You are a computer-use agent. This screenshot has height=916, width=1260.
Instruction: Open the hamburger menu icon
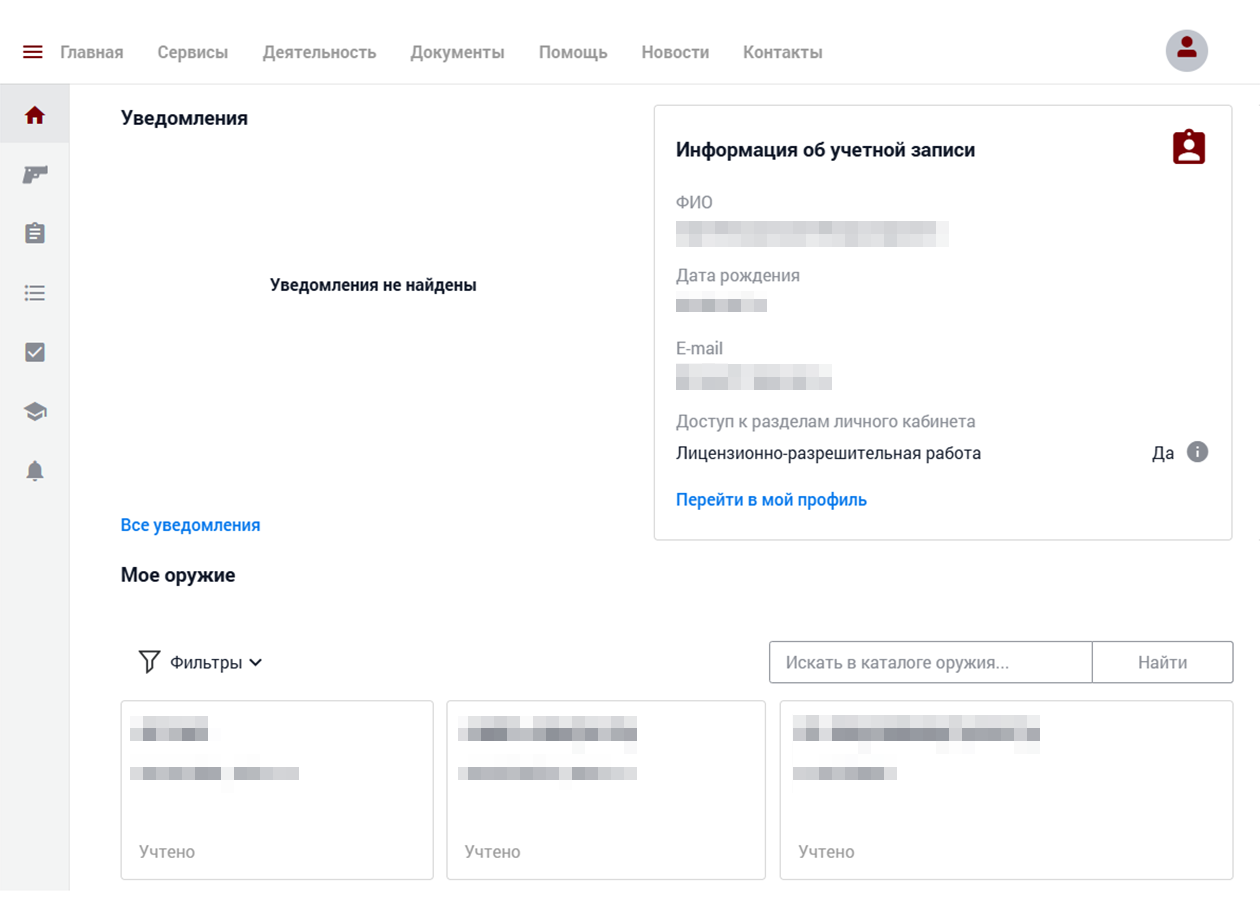pyautogui.click(x=32, y=52)
